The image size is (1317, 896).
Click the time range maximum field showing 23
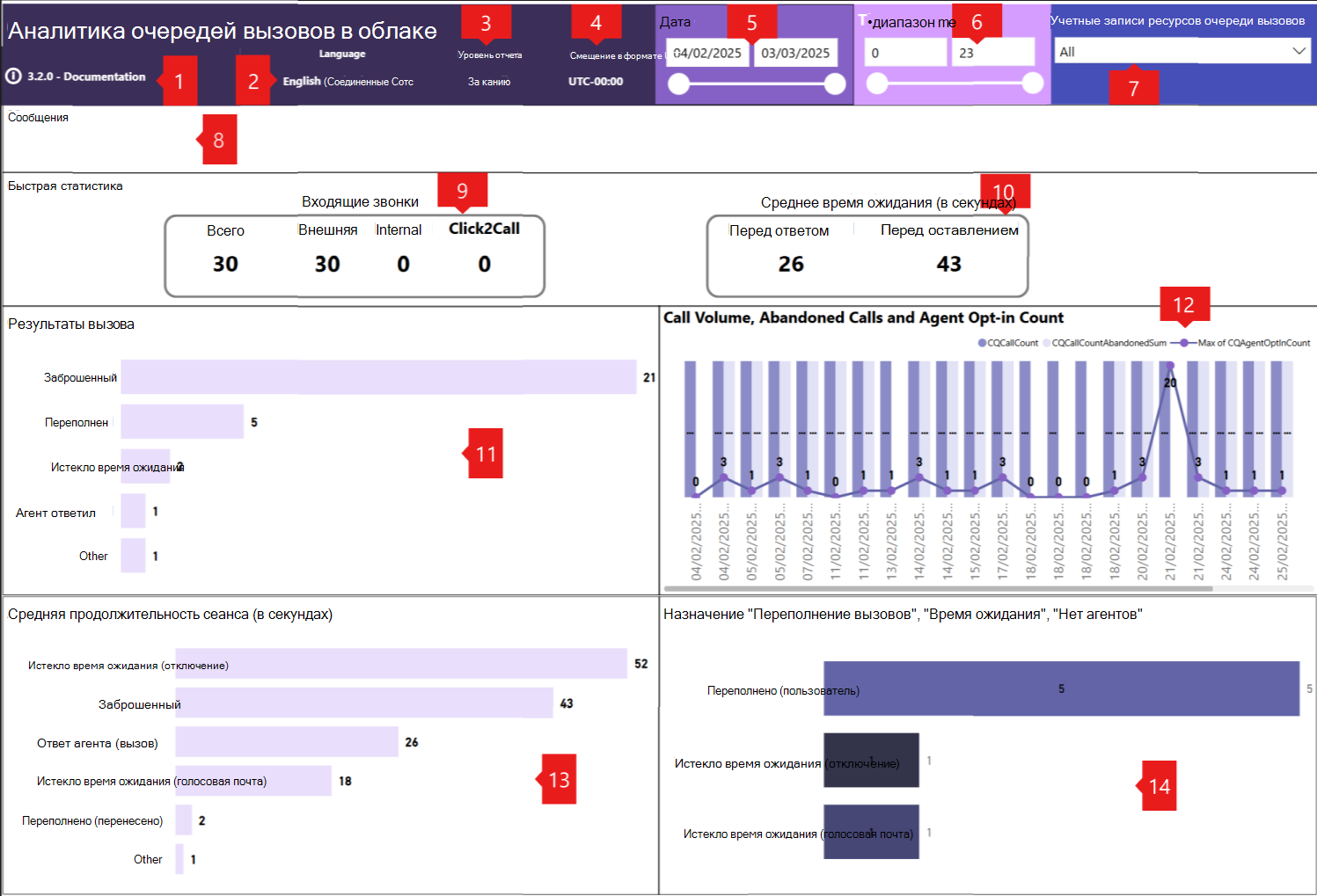click(x=992, y=53)
